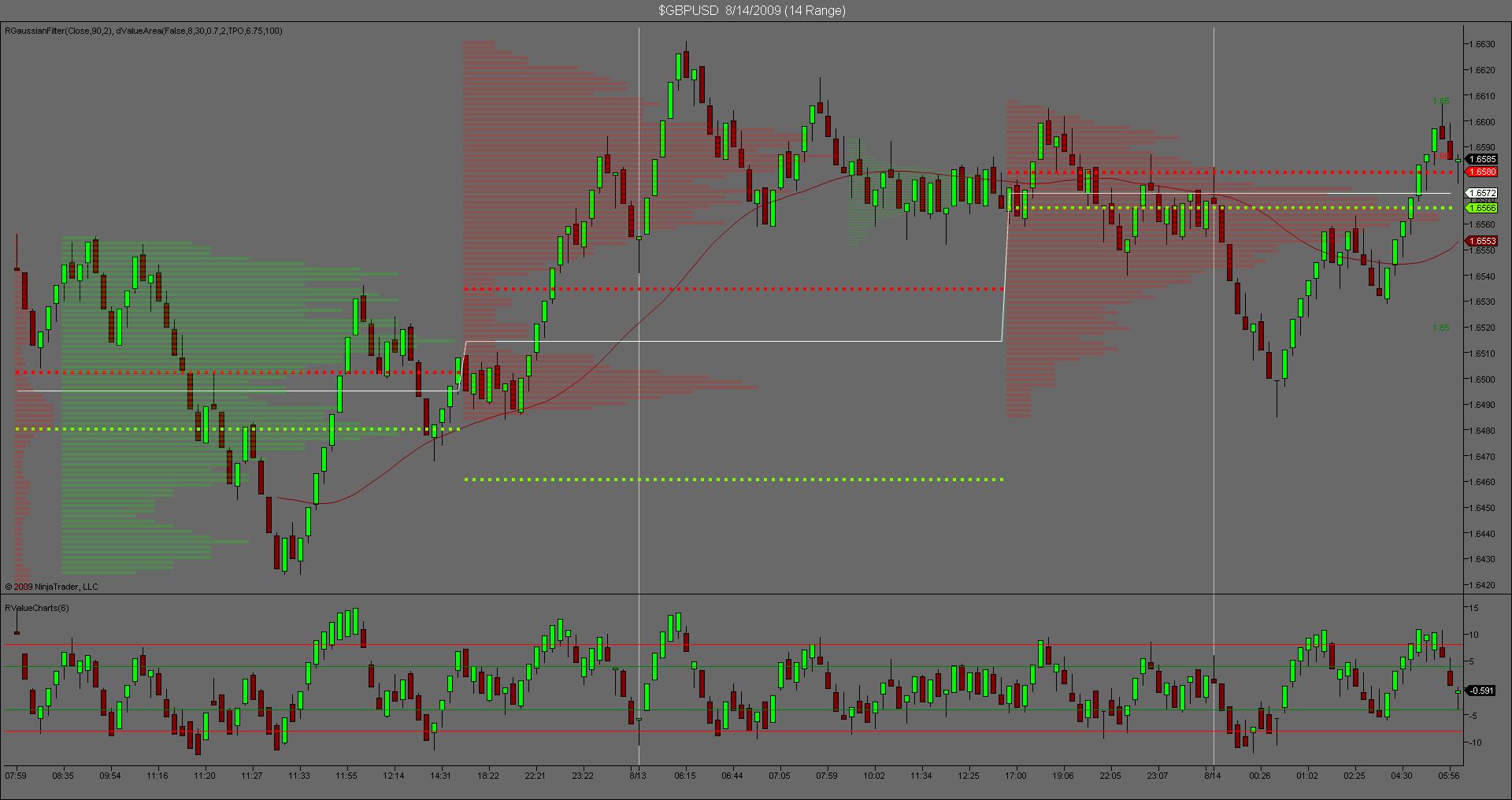The height and width of the screenshot is (800, 1512).
Task: Click the 1.6500 price axis label
Action: click(x=1483, y=379)
